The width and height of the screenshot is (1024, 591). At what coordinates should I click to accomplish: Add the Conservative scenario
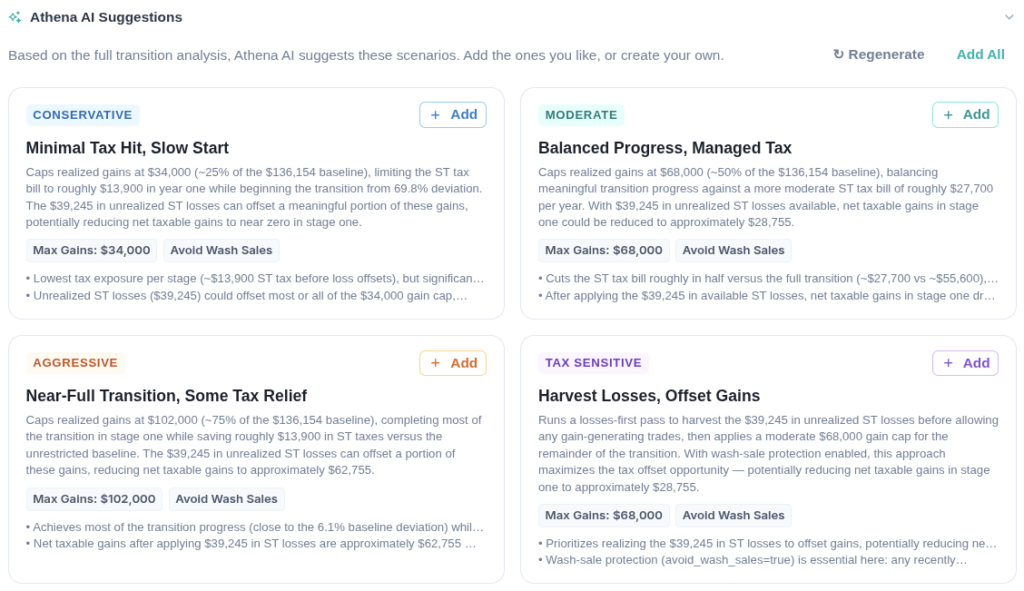[453, 115]
